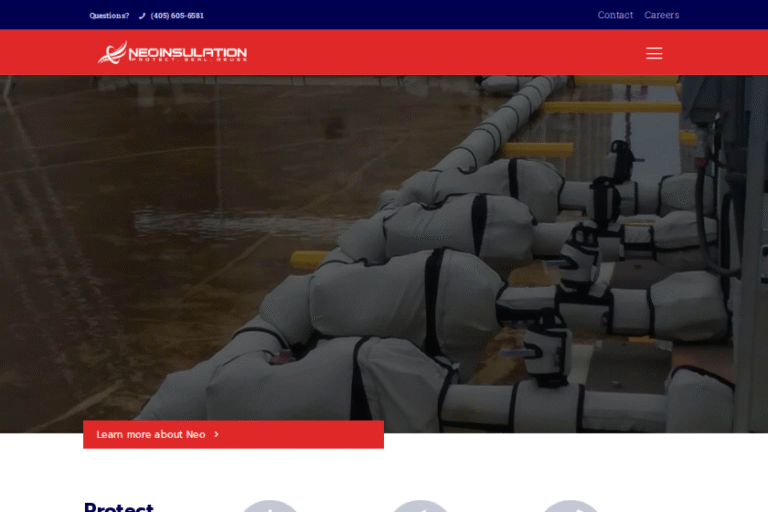Click empty area of navy top bar
Image resolution: width=768 pixels, height=512 pixels.
pos(400,15)
